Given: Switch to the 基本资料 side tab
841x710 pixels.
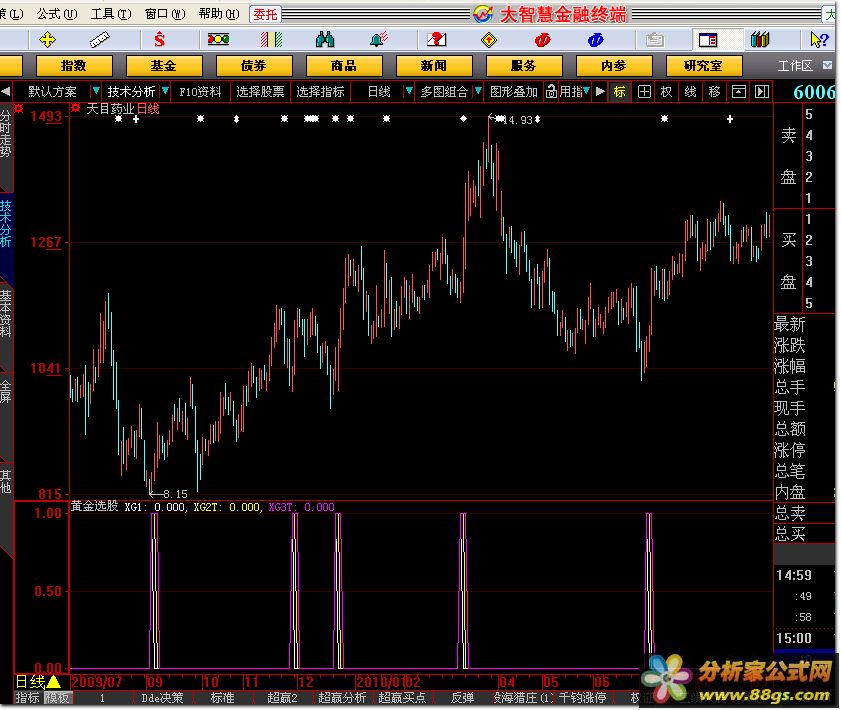Looking at the screenshot, I should (5, 314).
